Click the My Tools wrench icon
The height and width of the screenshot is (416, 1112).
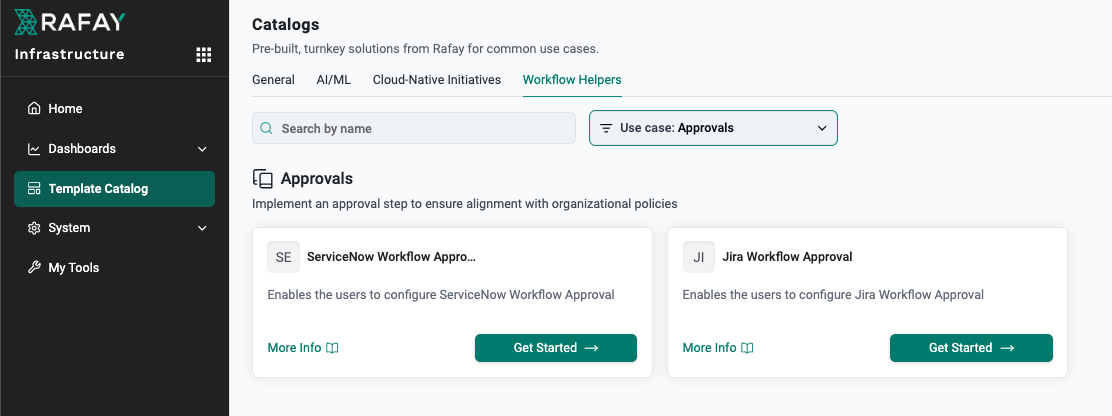[x=34, y=268]
